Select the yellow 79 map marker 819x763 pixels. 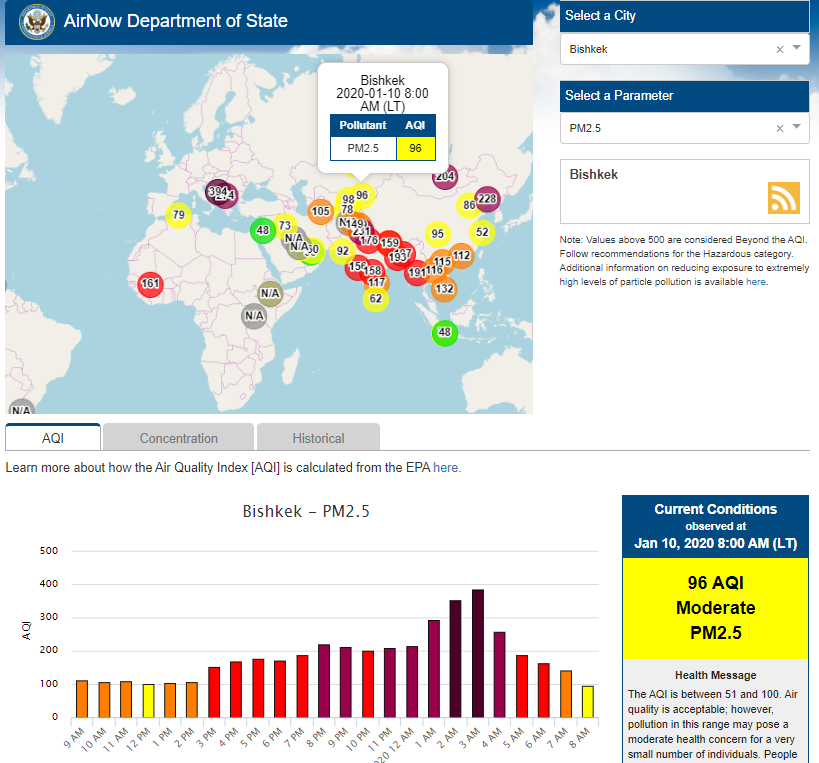[x=178, y=215]
